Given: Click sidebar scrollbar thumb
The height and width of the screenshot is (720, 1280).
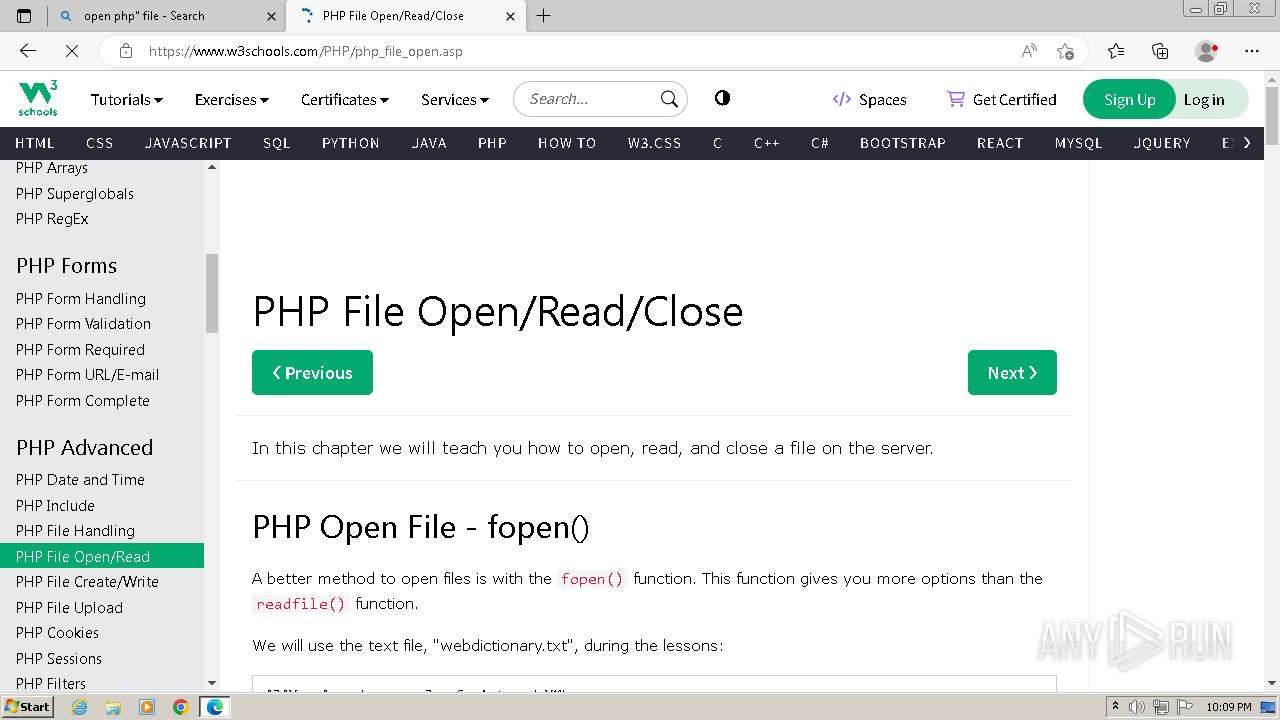Looking at the screenshot, I should (211, 293).
